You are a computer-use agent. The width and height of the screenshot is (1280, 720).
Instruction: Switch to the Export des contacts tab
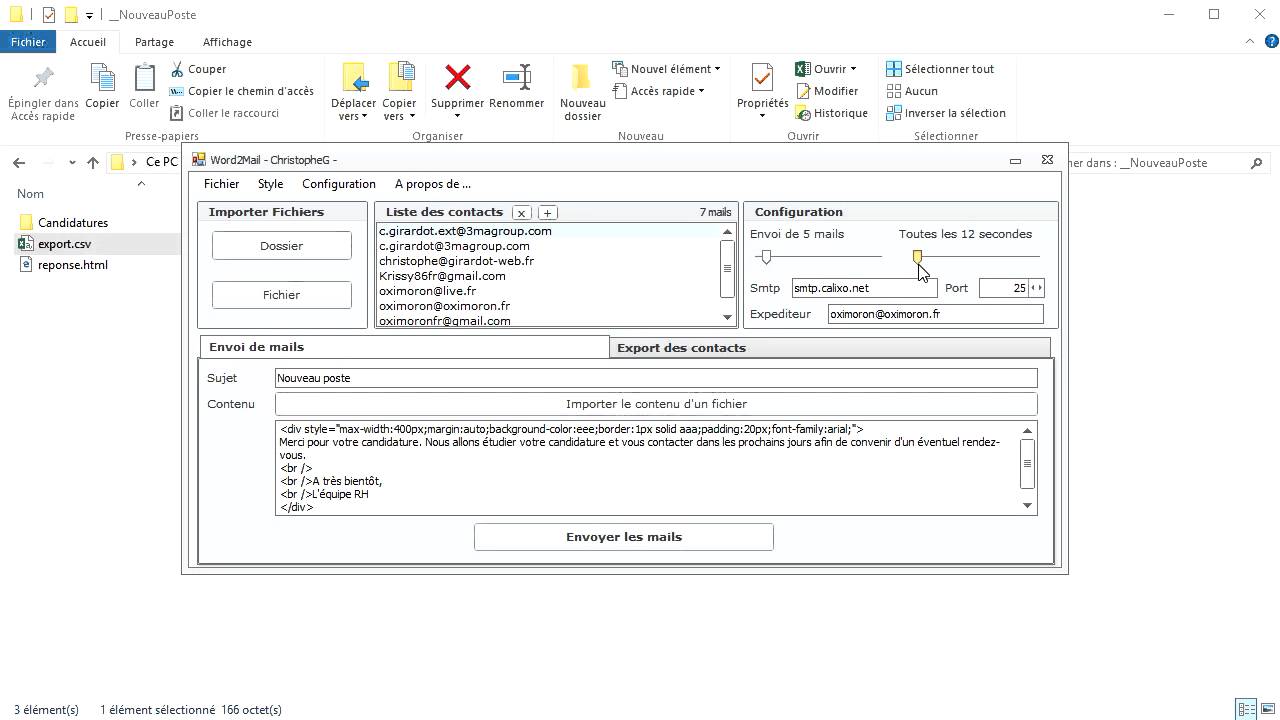829,348
